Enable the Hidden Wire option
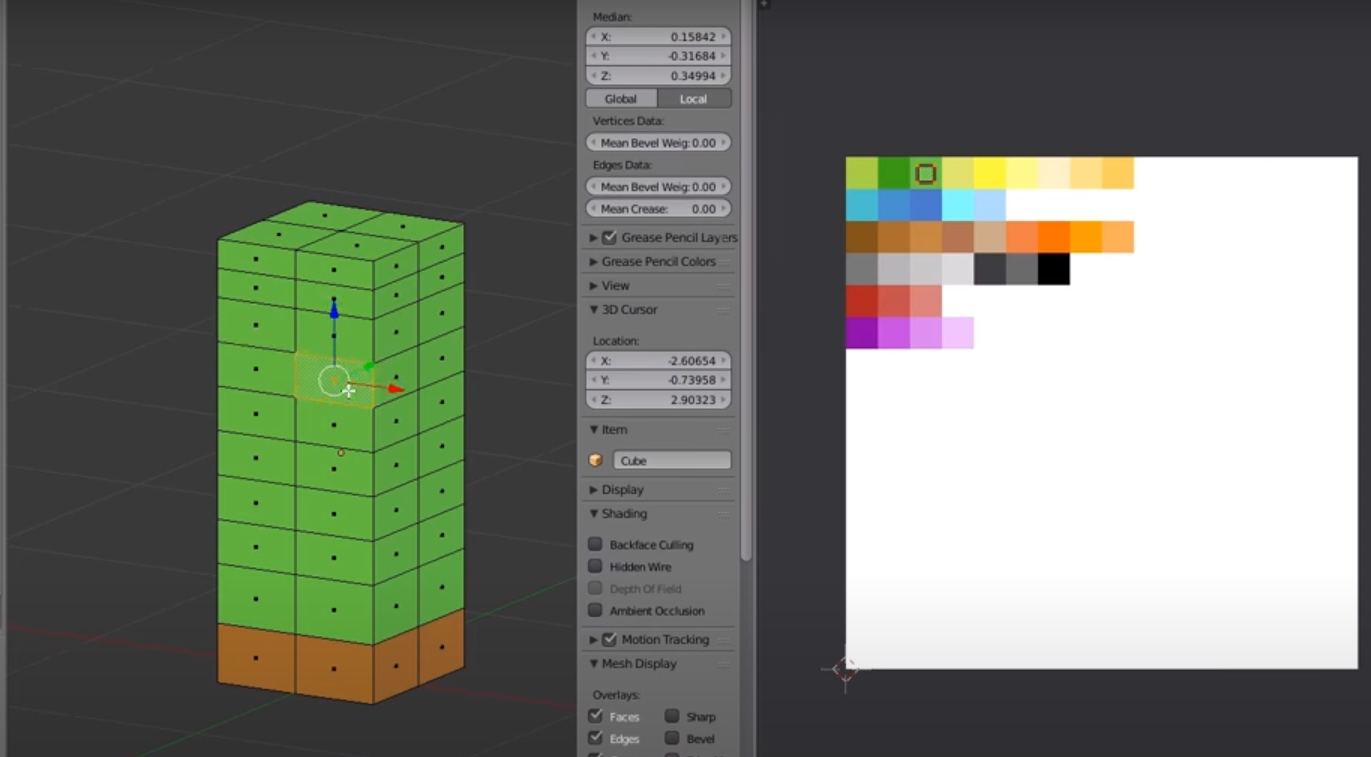Image resolution: width=1371 pixels, height=757 pixels. (x=595, y=566)
